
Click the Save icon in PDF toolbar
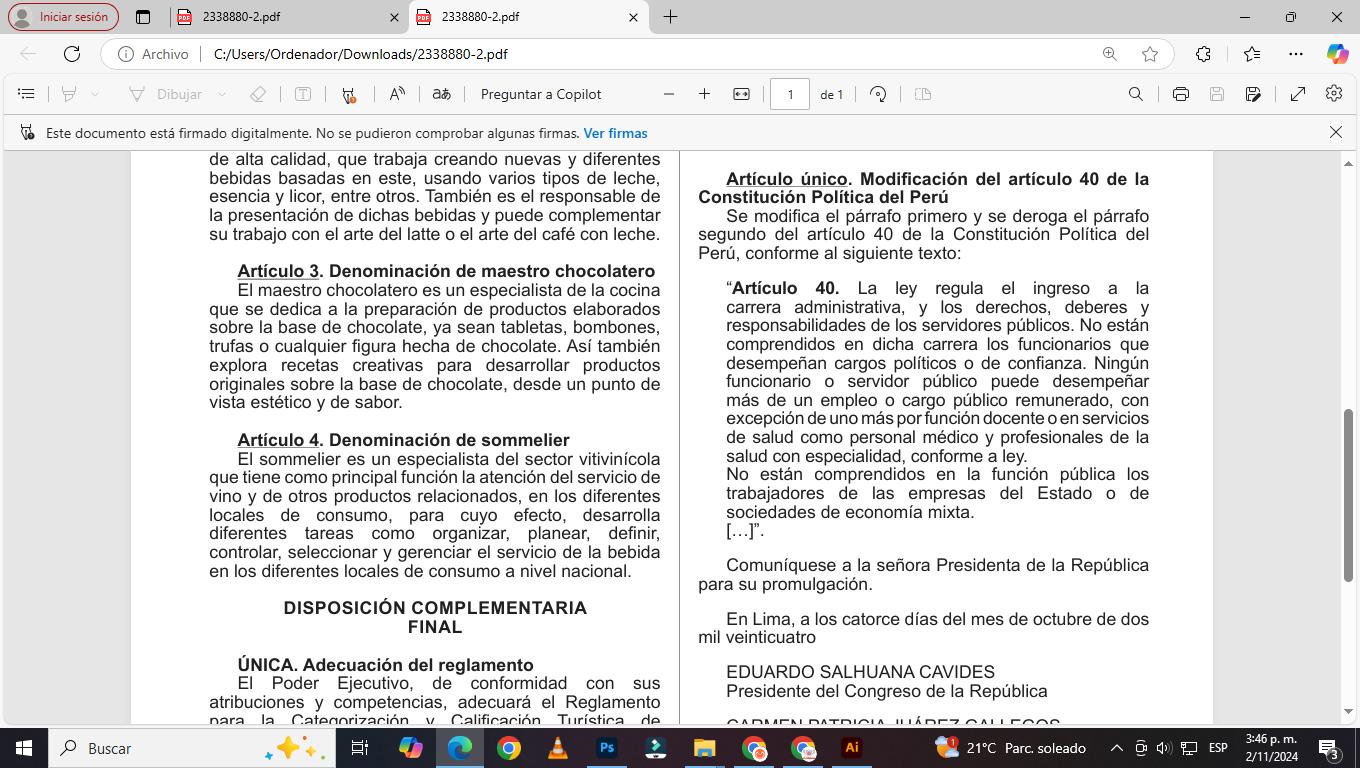tap(1217, 94)
